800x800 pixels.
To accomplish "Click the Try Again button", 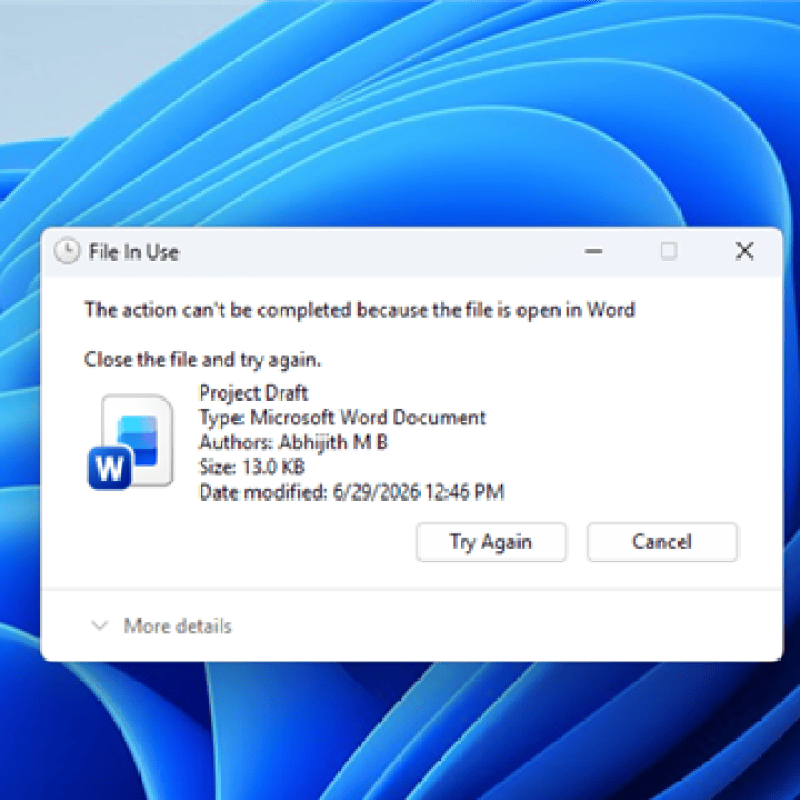I will pos(491,542).
